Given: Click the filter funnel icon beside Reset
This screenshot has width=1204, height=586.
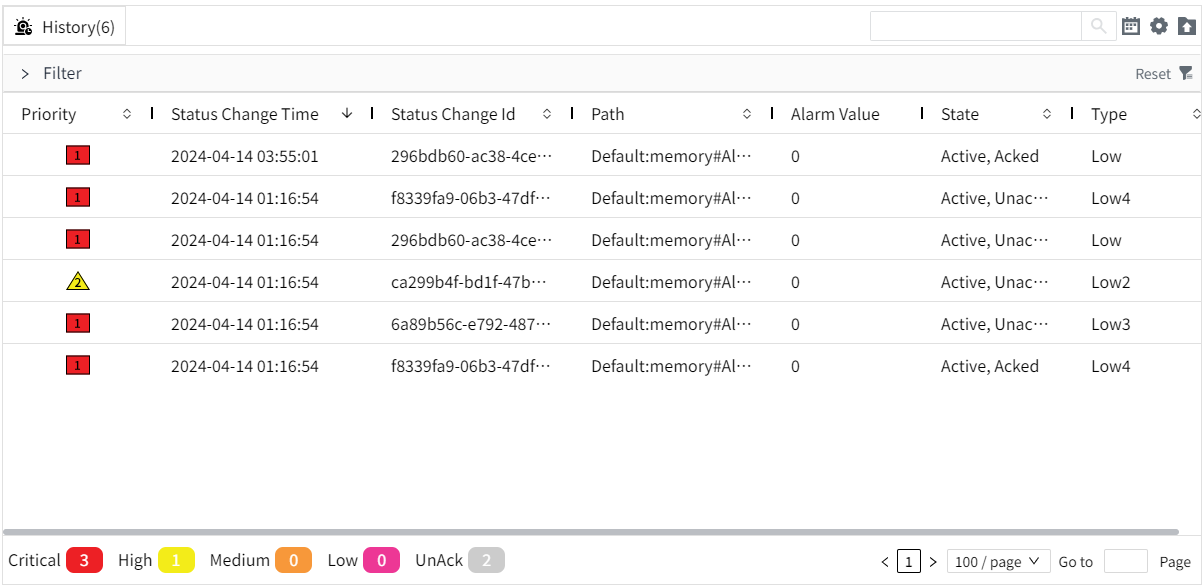Looking at the screenshot, I should [1186, 73].
